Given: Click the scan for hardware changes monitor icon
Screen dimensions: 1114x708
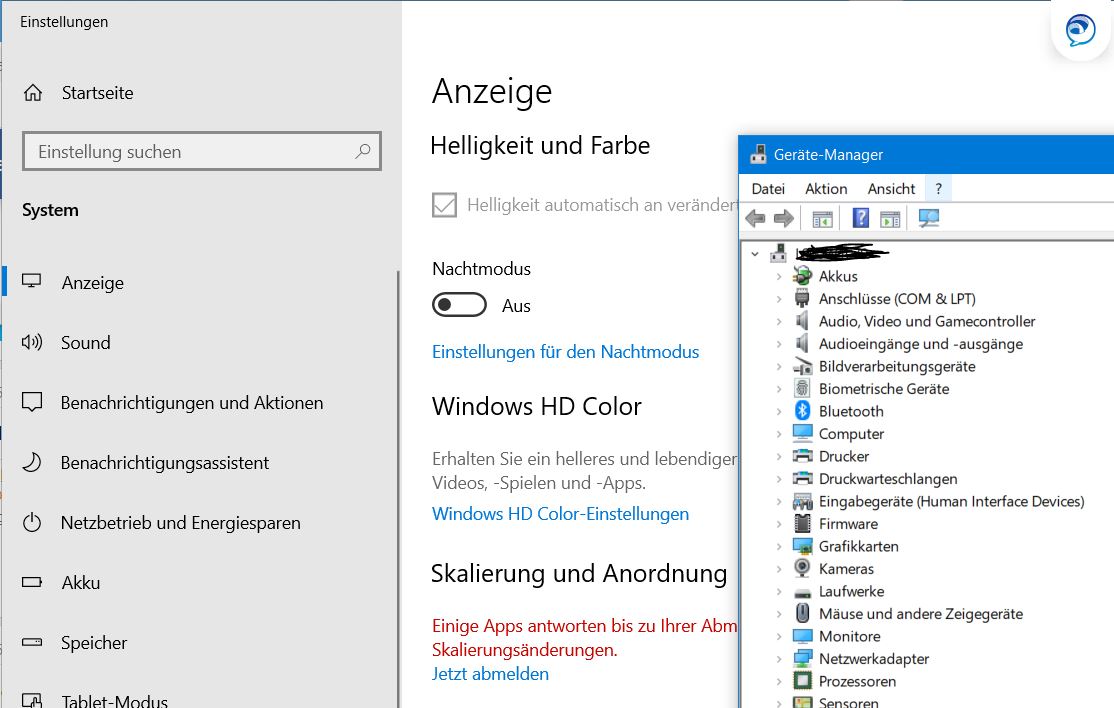Looking at the screenshot, I should (929, 218).
